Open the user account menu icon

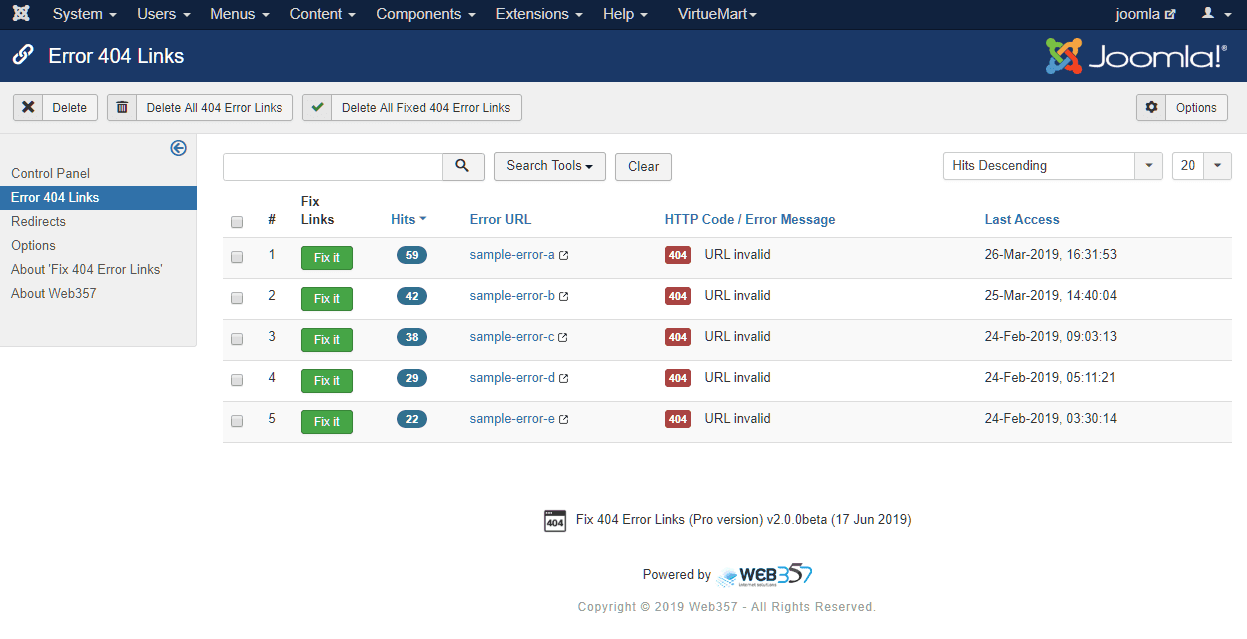pos(1214,14)
